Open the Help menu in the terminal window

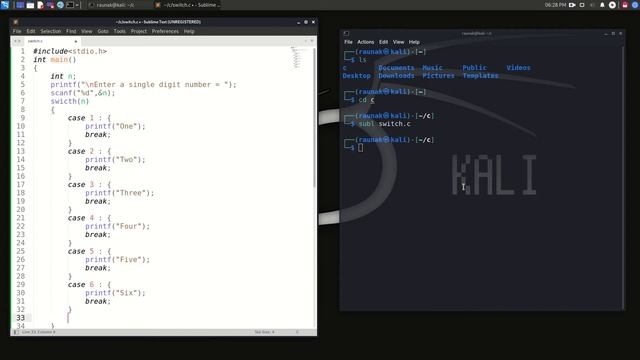coord(414,42)
